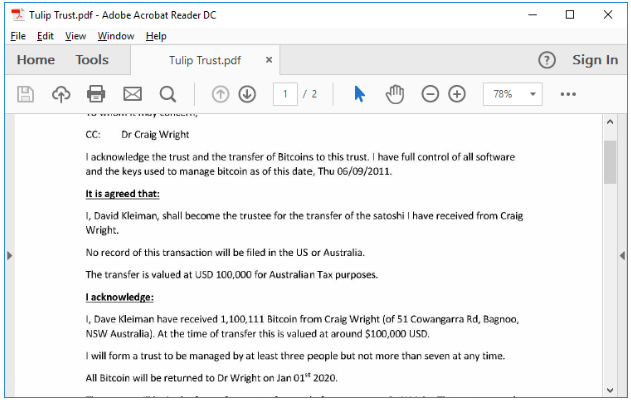Click the 'It is agreed that:' heading

(x=122, y=194)
